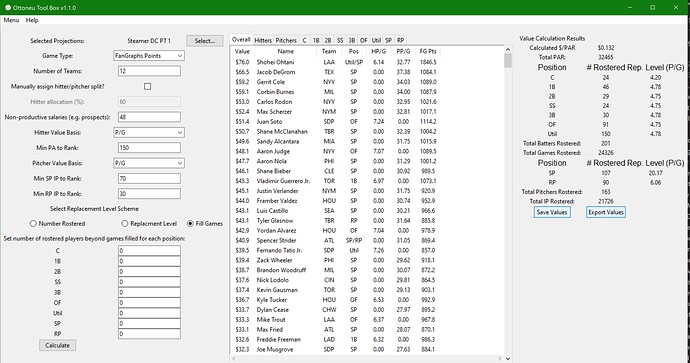Click the OF rostered players field
This screenshot has height=363, width=690.
(149, 303)
